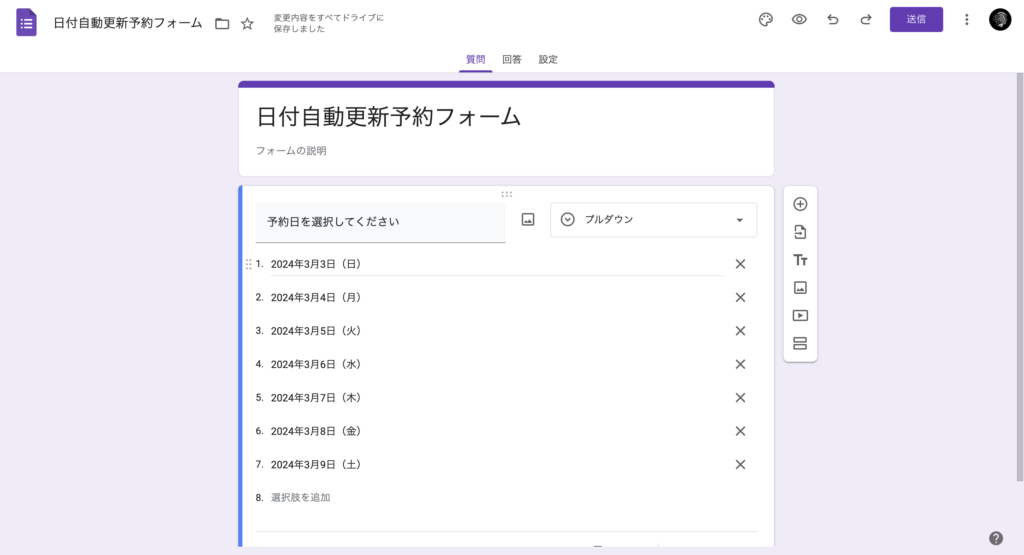1024x555 pixels.
Task: Open the customize theme palette icon
Action: [x=766, y=20]
